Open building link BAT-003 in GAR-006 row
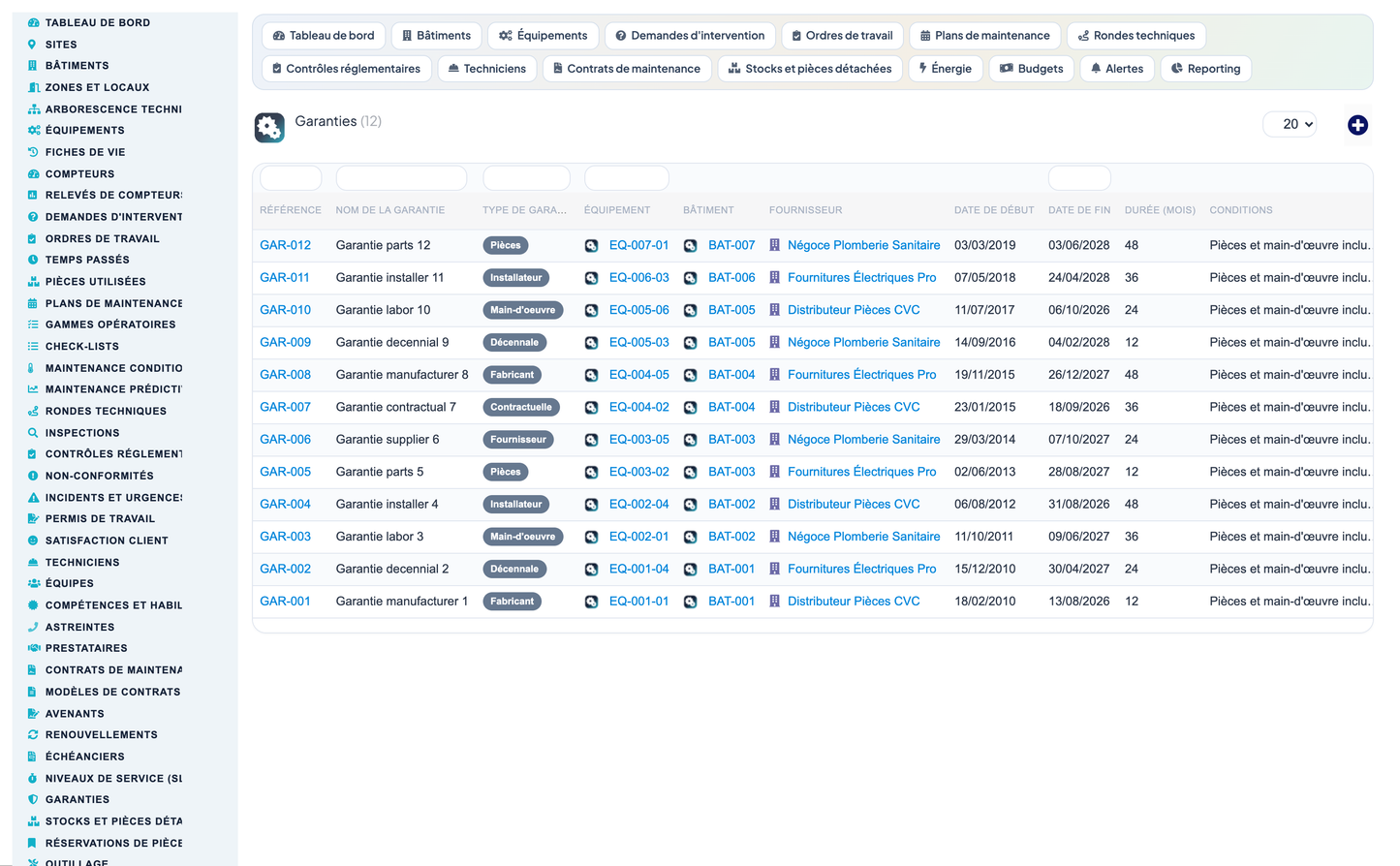1400x866 pixels. coord(731,440)
